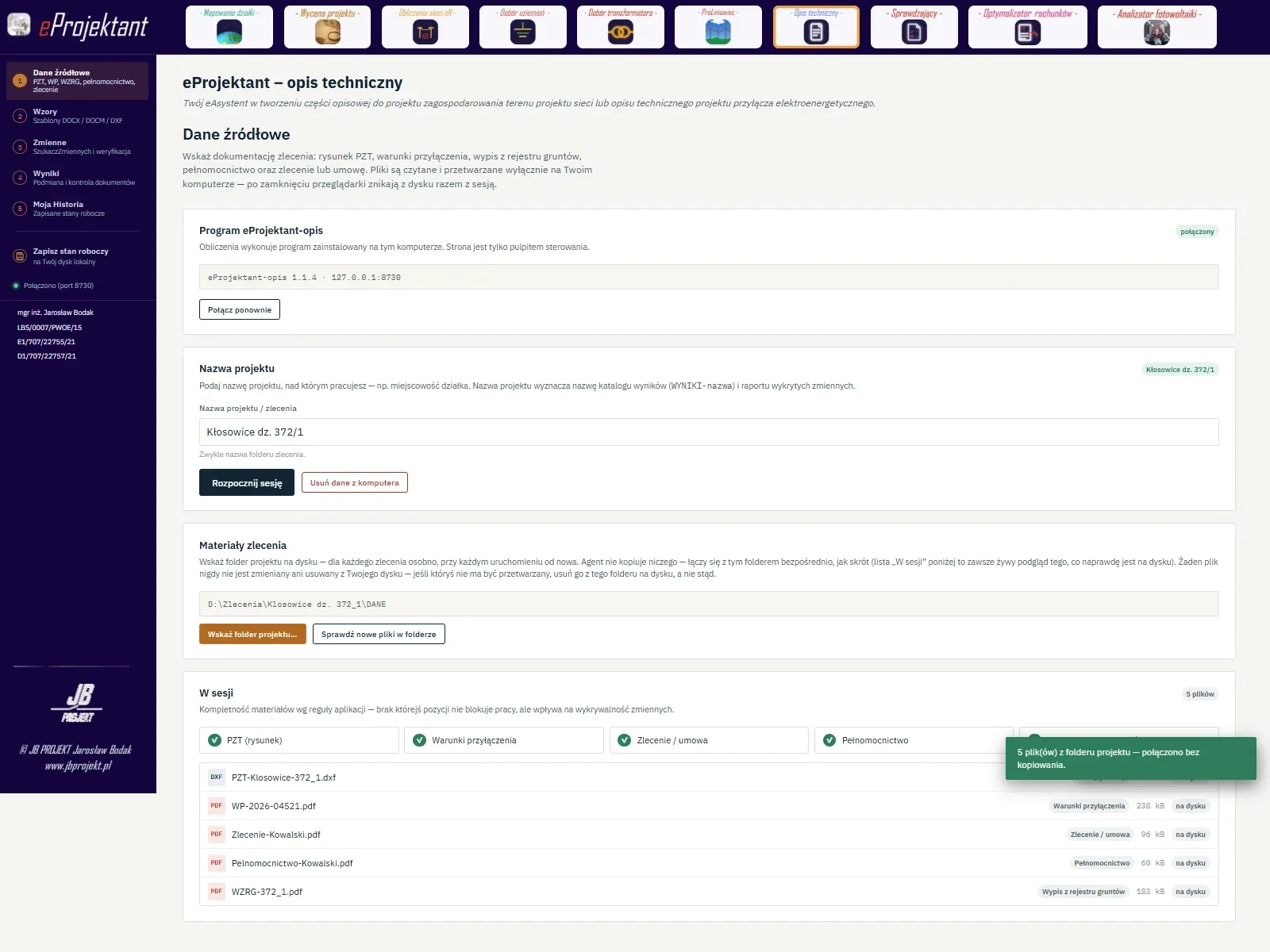Select the Opis techniczny tool
The height and width of the screenshot is (952, 1270).
tap(816, 27)
